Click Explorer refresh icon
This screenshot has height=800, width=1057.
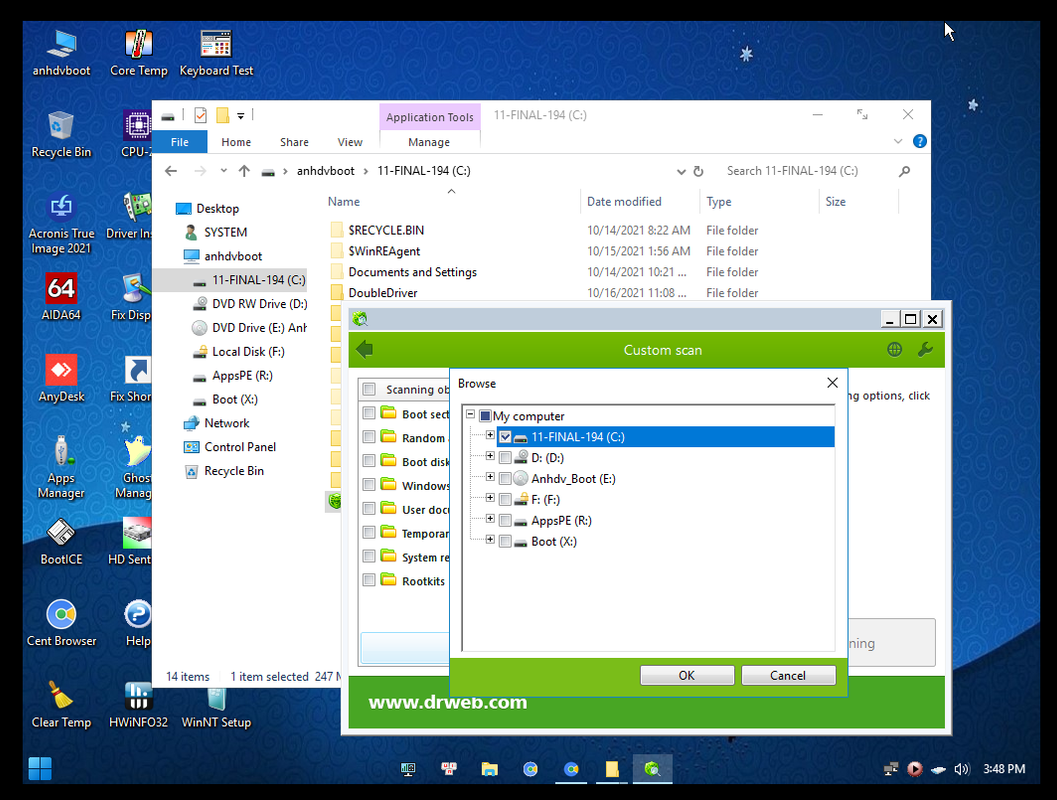click(x=698, y=171)
